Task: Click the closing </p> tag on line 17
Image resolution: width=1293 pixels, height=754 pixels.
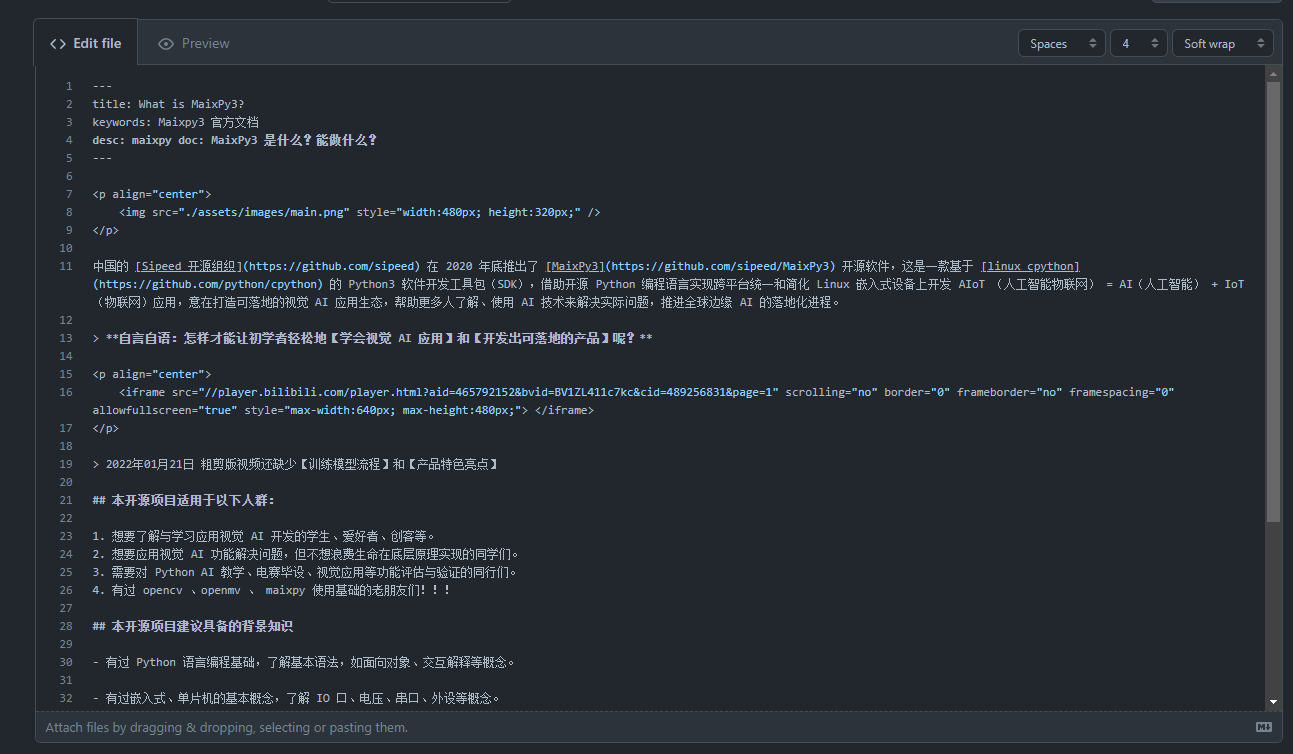Action: pos(105,428)
